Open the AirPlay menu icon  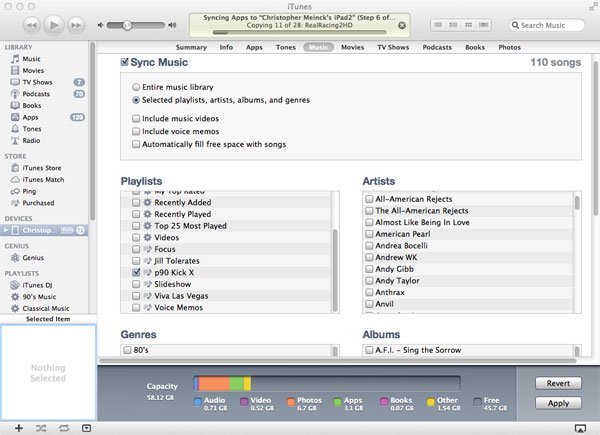pos(580,428)
